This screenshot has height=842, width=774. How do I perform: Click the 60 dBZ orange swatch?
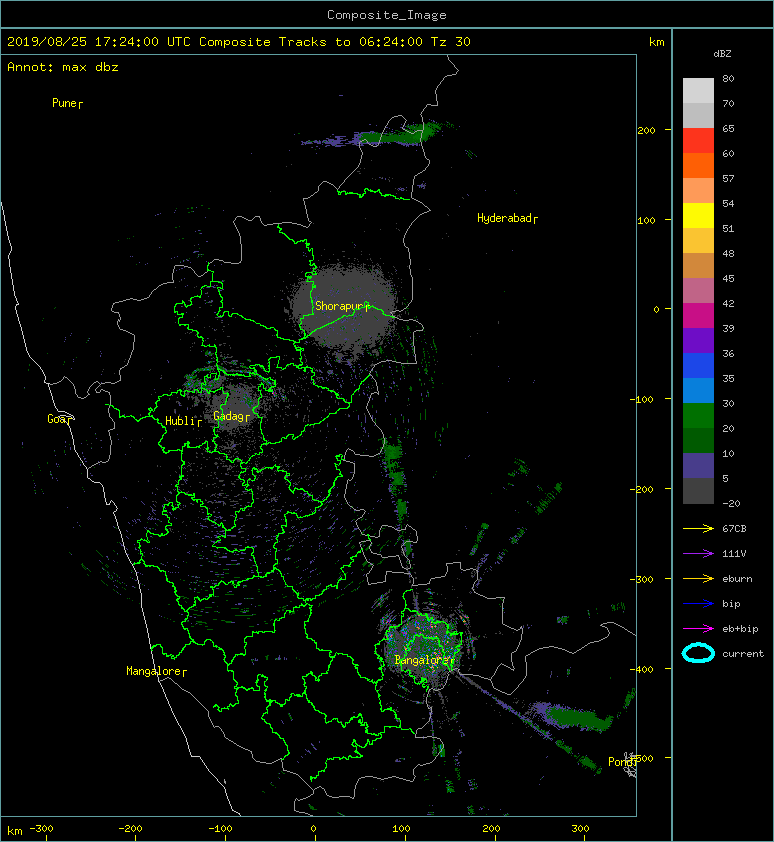pos(698,165)
